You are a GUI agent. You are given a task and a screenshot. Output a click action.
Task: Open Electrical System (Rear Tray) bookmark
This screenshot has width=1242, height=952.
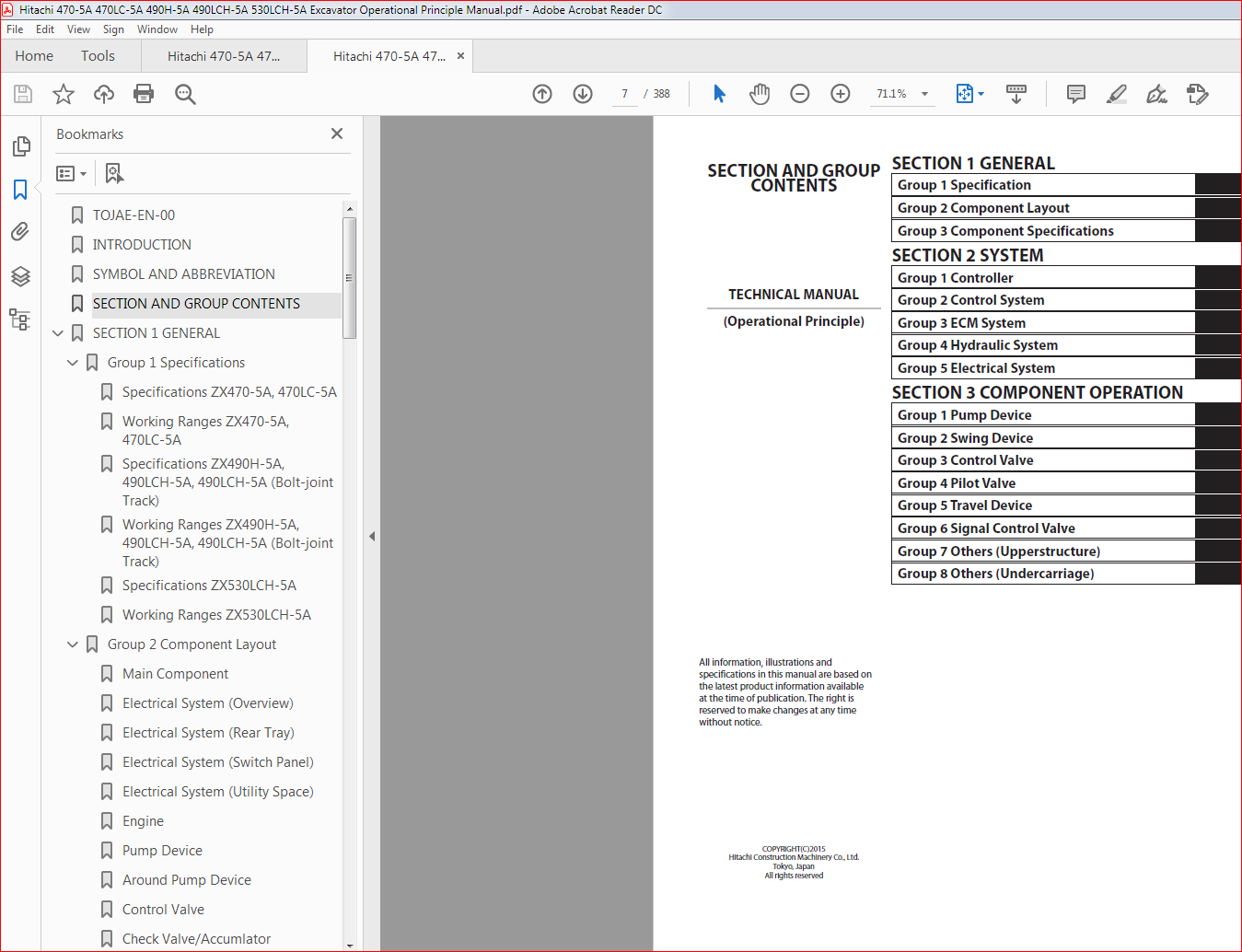point(208,733)
